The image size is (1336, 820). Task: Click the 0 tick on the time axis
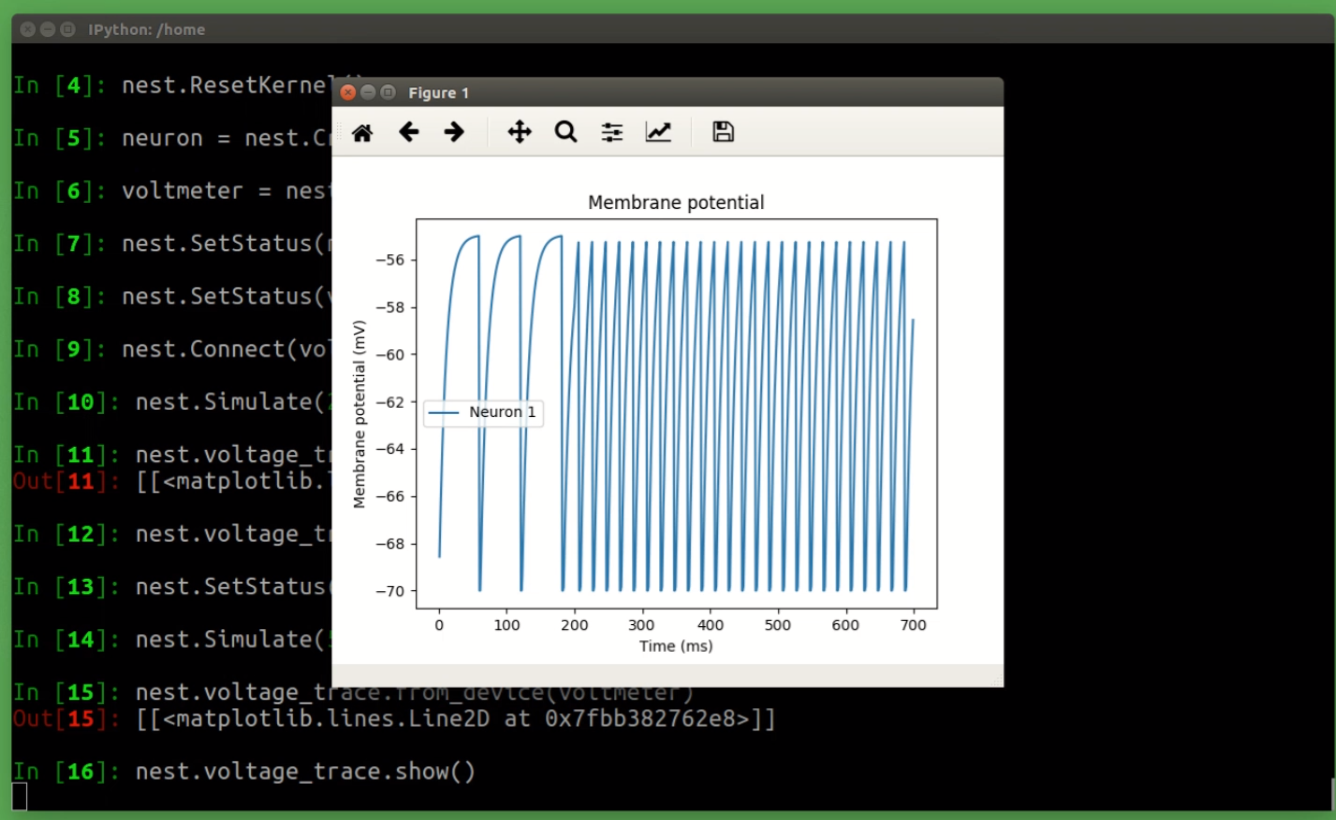[x=439, y=625]
